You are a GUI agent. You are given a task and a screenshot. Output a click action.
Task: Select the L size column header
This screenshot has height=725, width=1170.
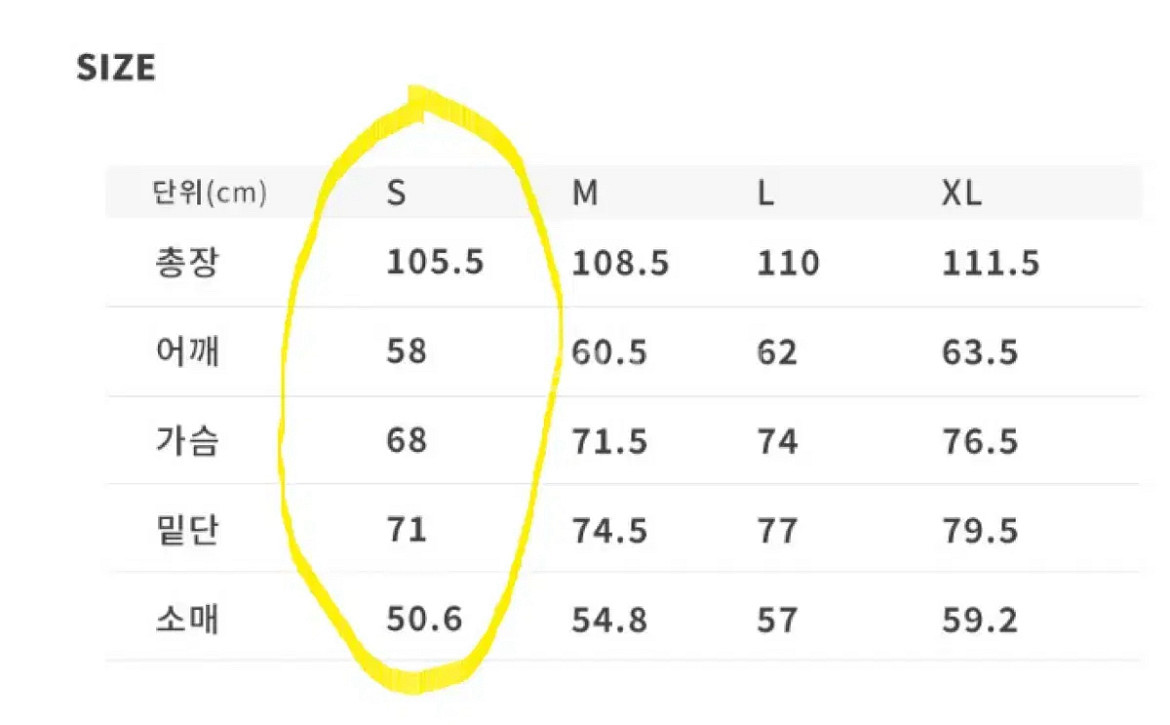click(766, 193)
